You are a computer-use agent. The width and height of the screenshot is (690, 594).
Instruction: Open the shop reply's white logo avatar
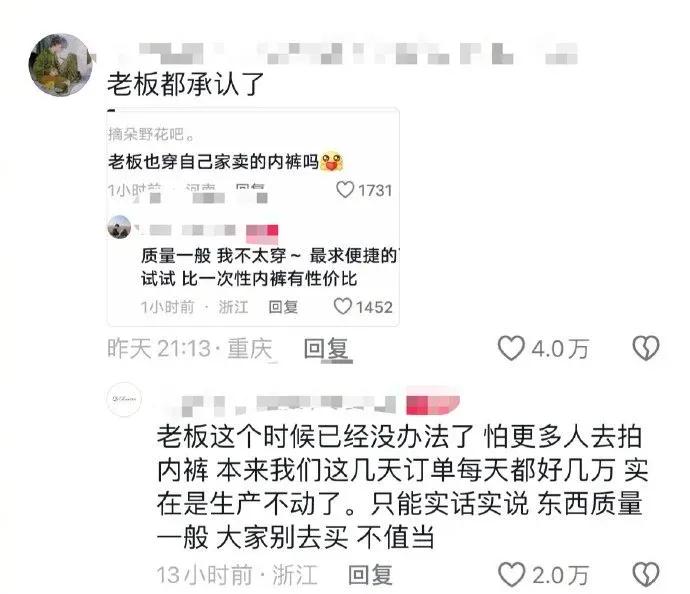click(x=124, y=400)
